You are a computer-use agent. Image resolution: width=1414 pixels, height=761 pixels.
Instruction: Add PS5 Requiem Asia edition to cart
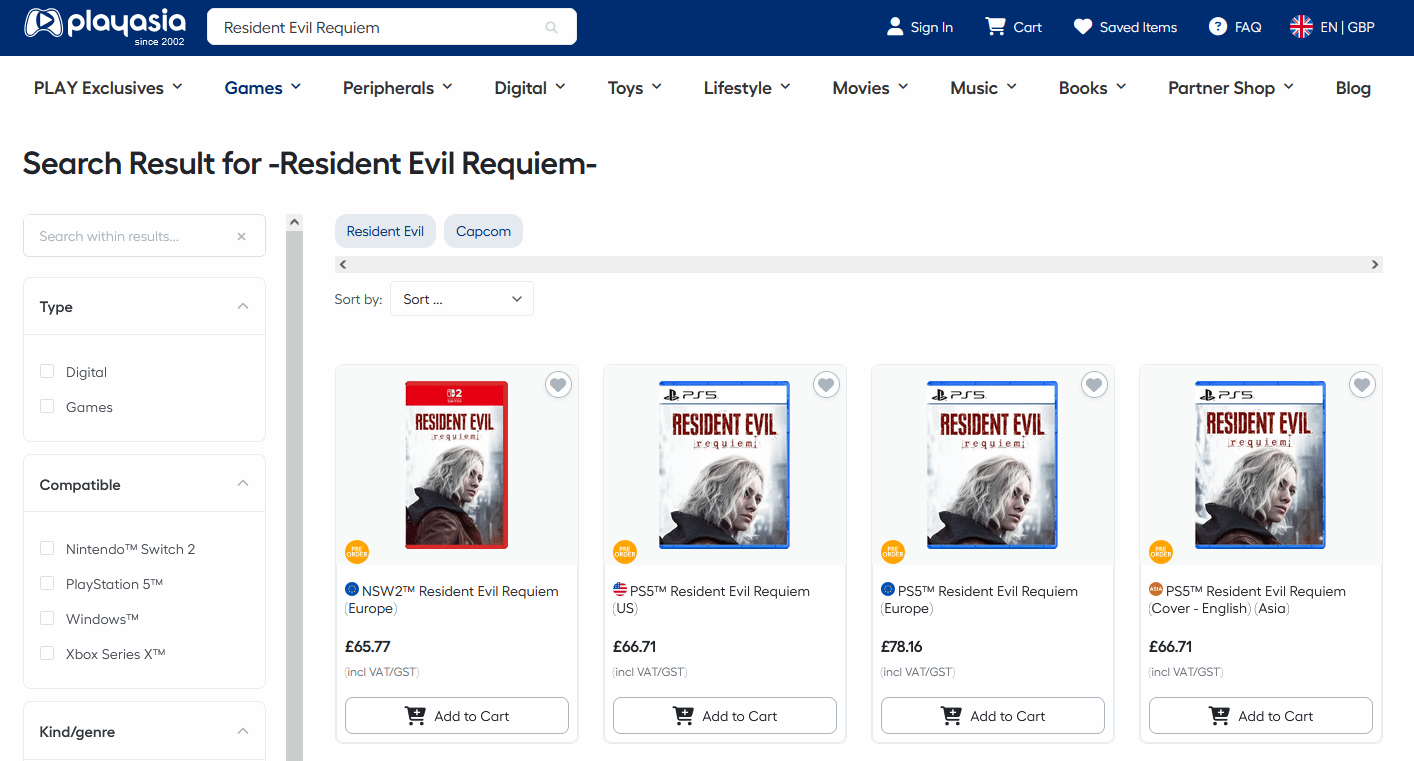[x=1261, y=716]
